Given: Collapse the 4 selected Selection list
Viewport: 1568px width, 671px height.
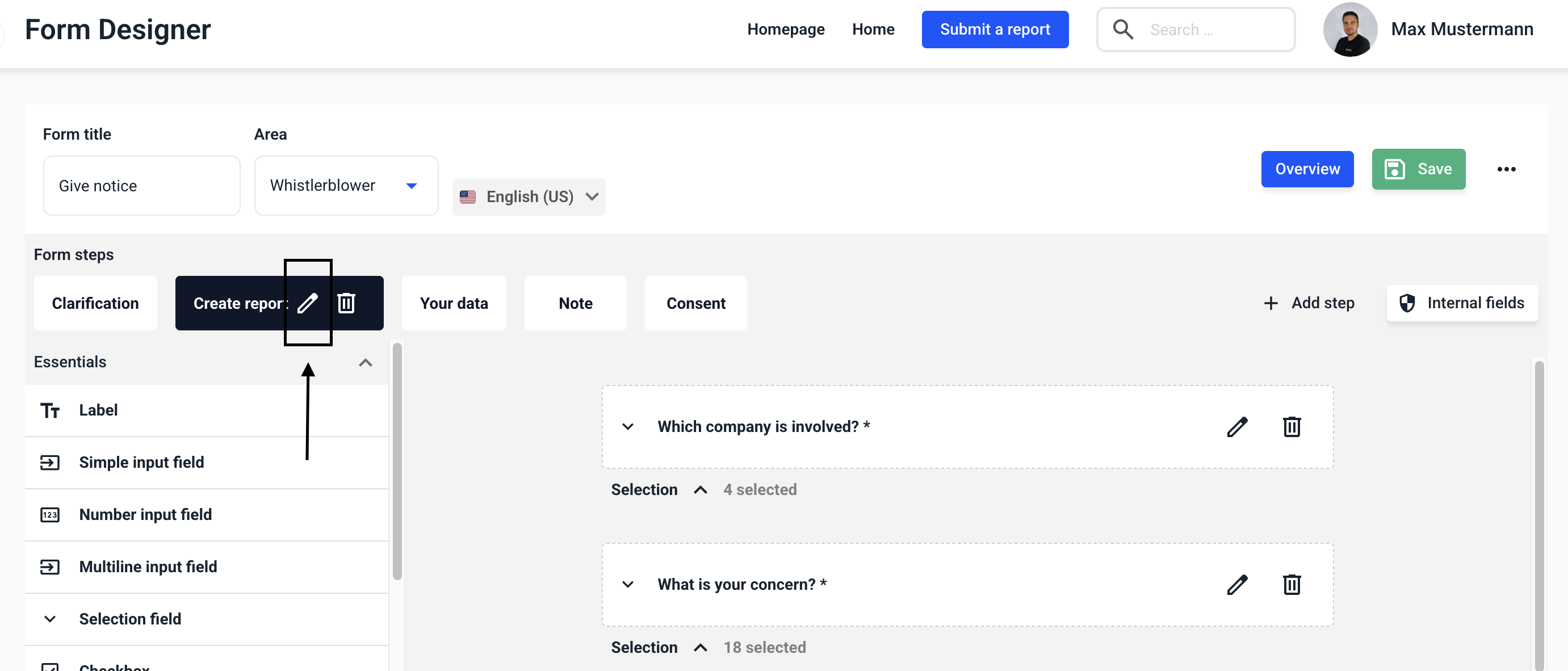Looking at the screenshot, I should pyautogui.click(x=700, y=489).
